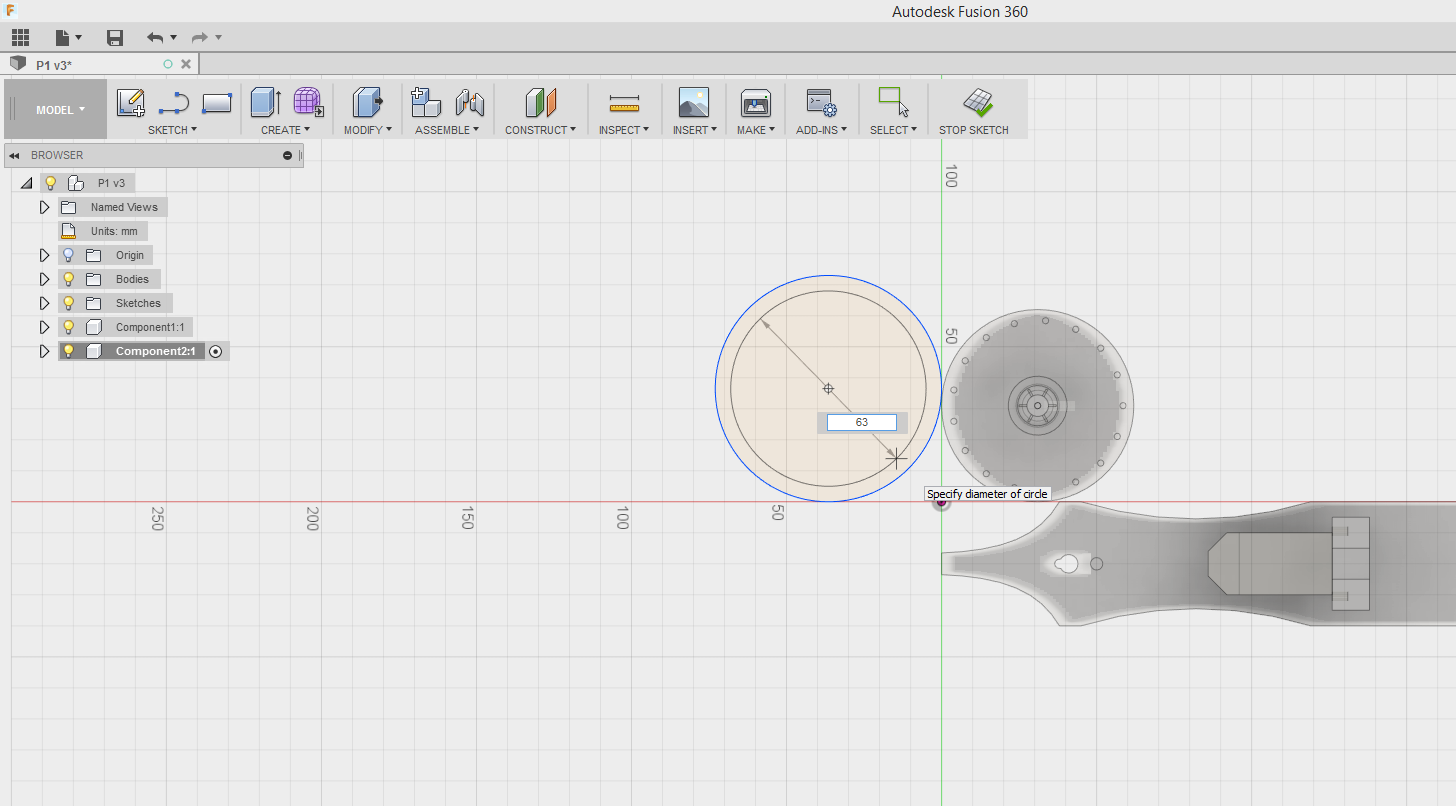Click the STOP SKETCH label button
This screenshot has height=806, width=1456.
pyautogui.click(x=973, y=130)
